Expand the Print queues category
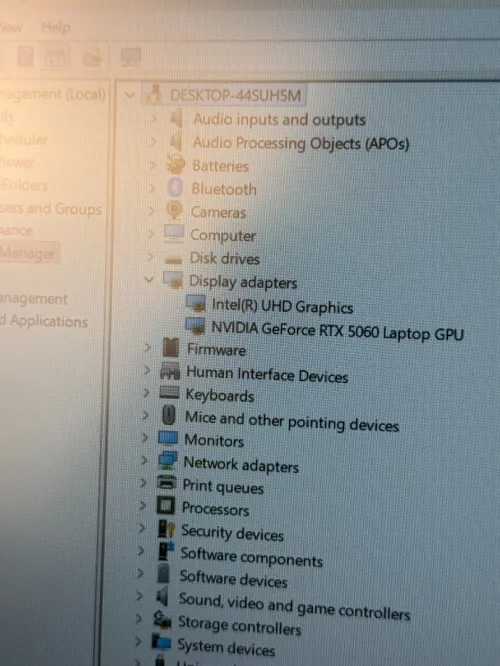This screenshot has width=500, height=666. 143,483
